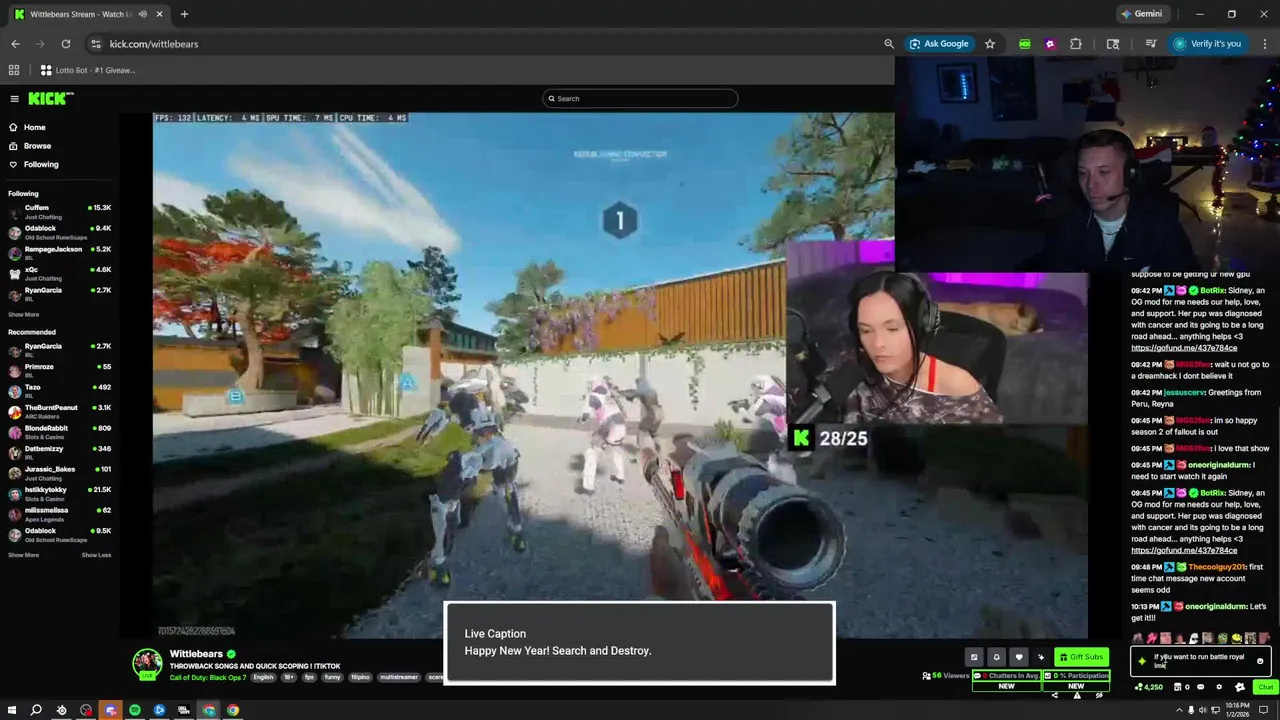The width and height of the screenshot is (1280, 720).
Task: Open the Lotto Bot bookmark
Action: [88, 70]
